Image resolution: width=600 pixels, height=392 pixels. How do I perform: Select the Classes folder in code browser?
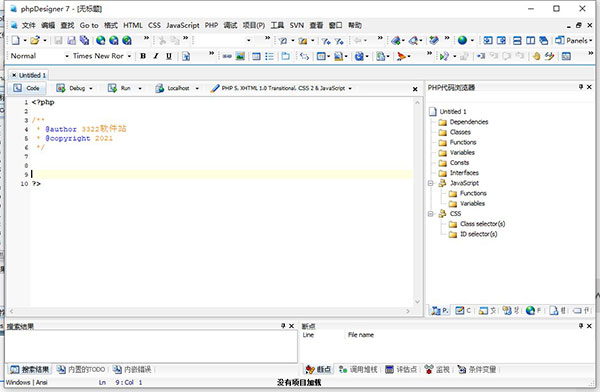pyautogui.click(x=455, y=132)
